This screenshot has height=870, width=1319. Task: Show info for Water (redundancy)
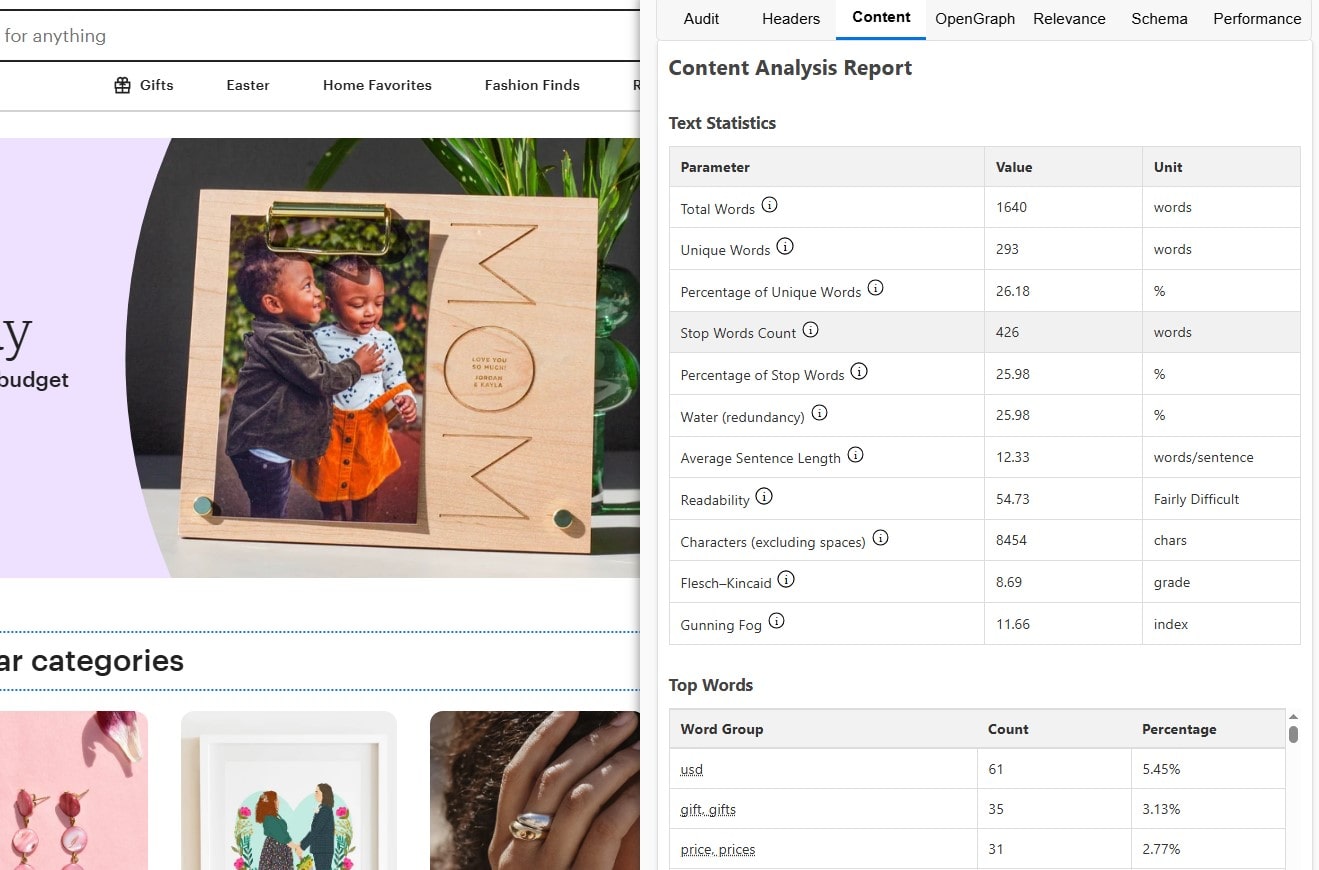point(819,413)
